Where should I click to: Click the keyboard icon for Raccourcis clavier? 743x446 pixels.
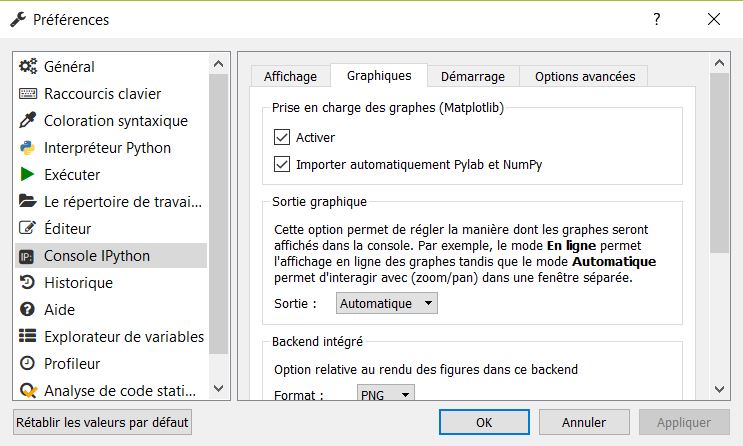click(x=28, y=93)
